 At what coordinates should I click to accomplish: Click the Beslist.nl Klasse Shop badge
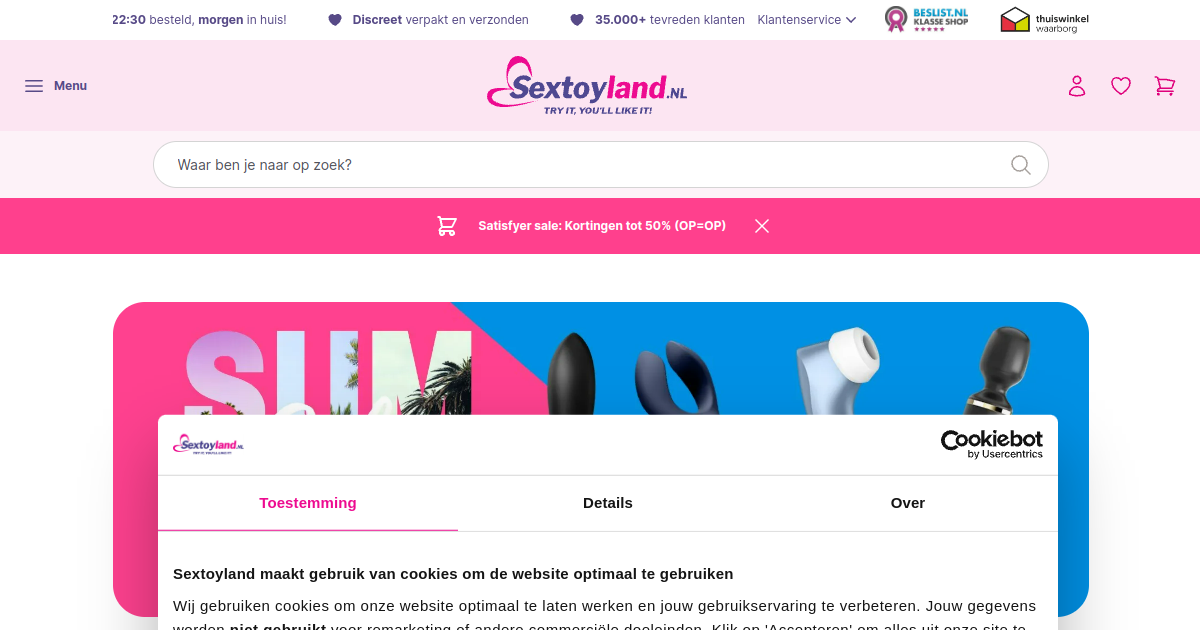point(926,19)
